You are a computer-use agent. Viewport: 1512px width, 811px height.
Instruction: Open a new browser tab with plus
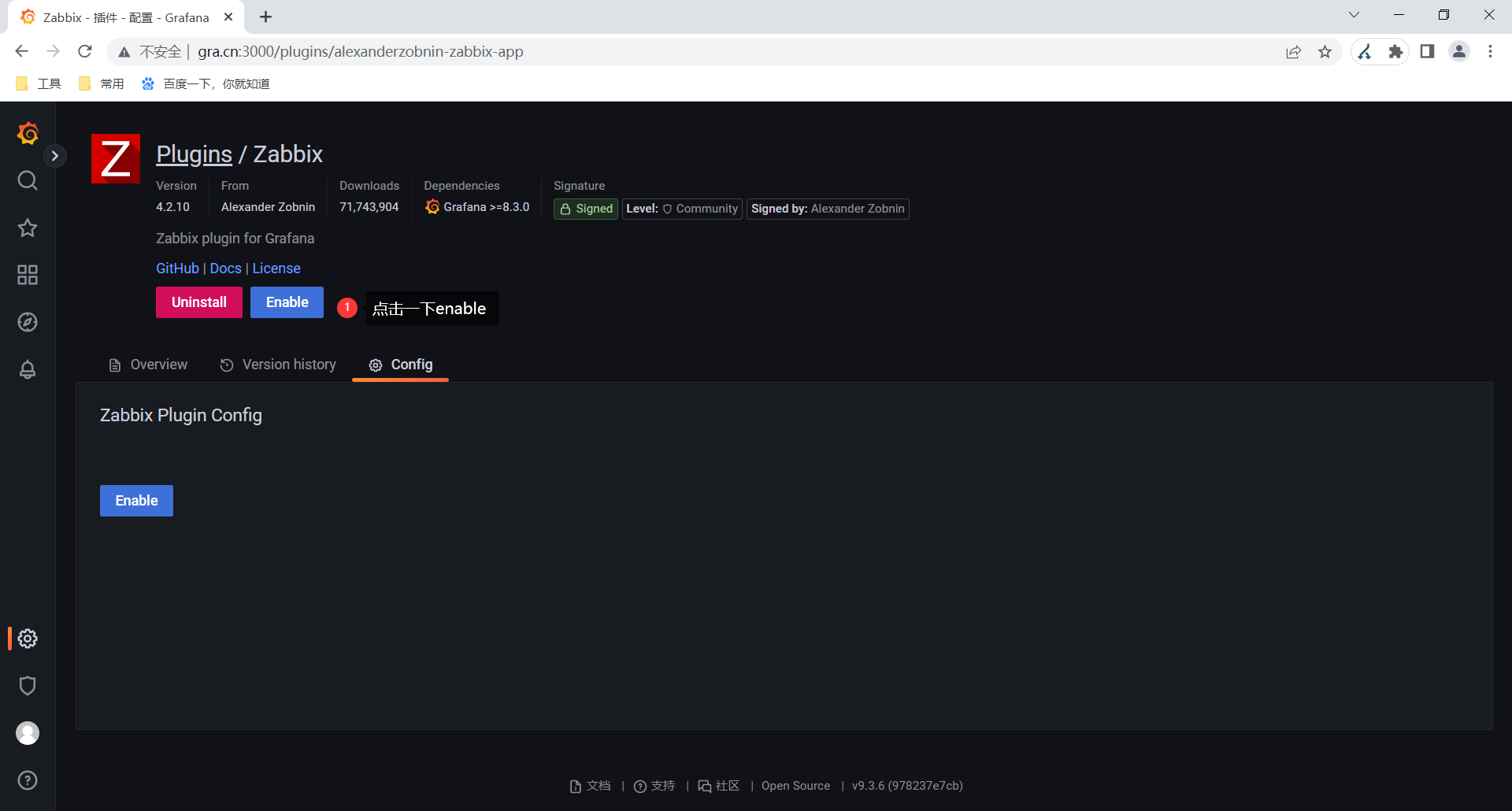(x=266, y=17)
